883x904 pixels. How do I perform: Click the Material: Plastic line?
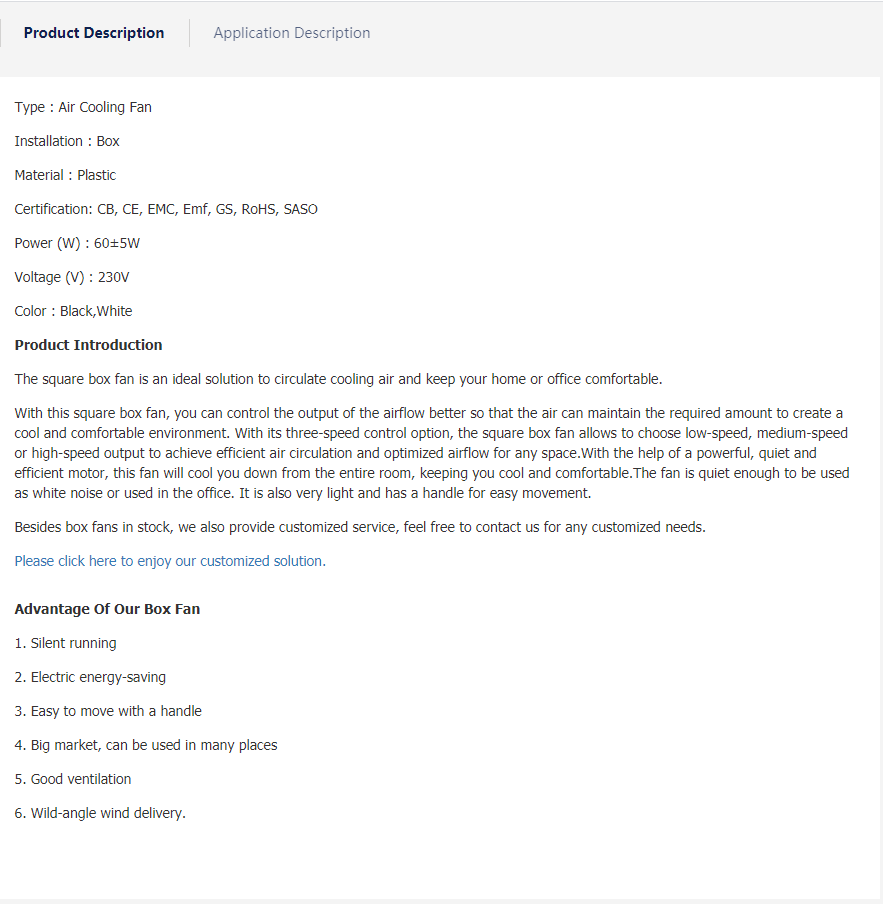[65, 175]
